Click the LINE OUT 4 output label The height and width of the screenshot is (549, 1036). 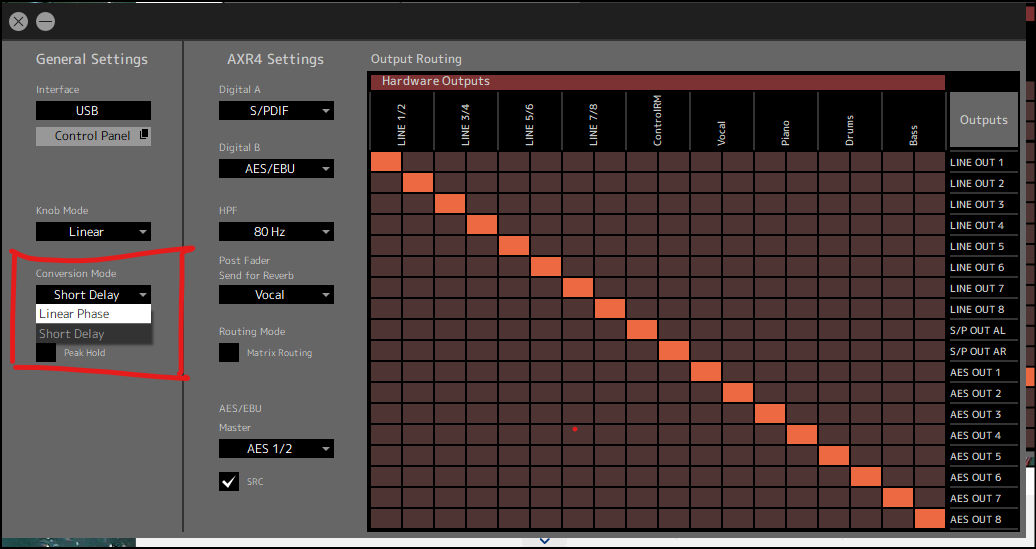982,226
